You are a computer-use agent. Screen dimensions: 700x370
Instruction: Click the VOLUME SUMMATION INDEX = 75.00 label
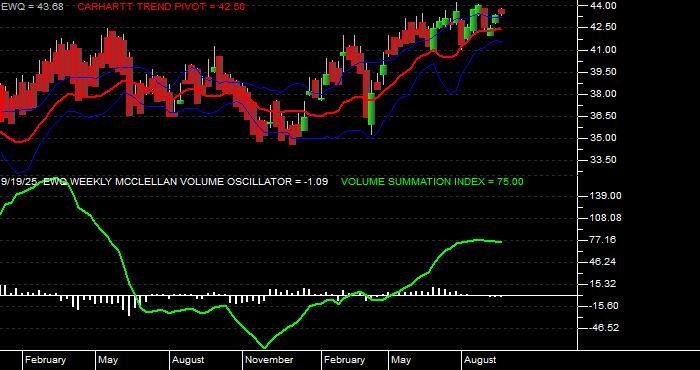[x=432, y=182]
